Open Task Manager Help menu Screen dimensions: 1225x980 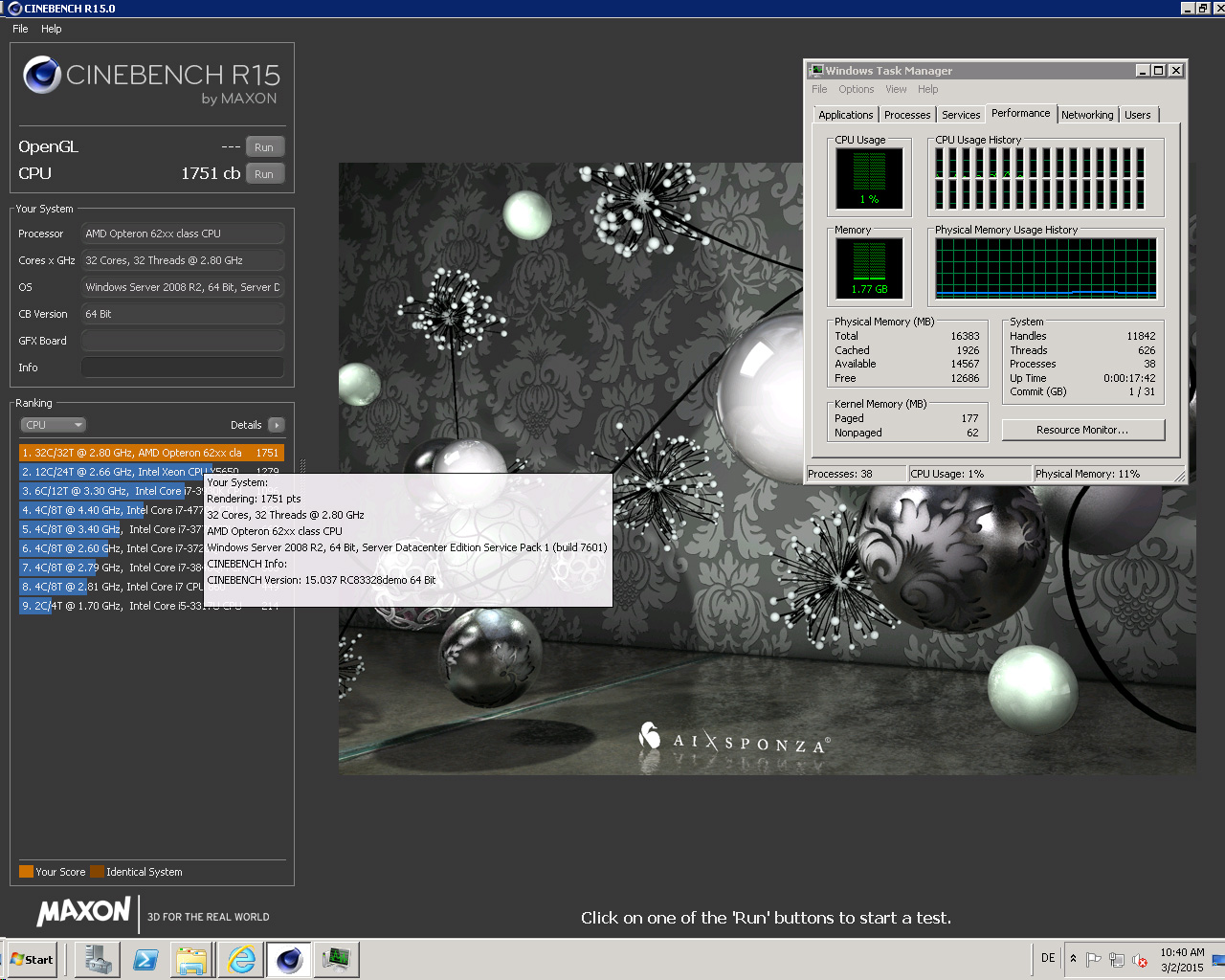pyautogui.click(x=928, y=89)
